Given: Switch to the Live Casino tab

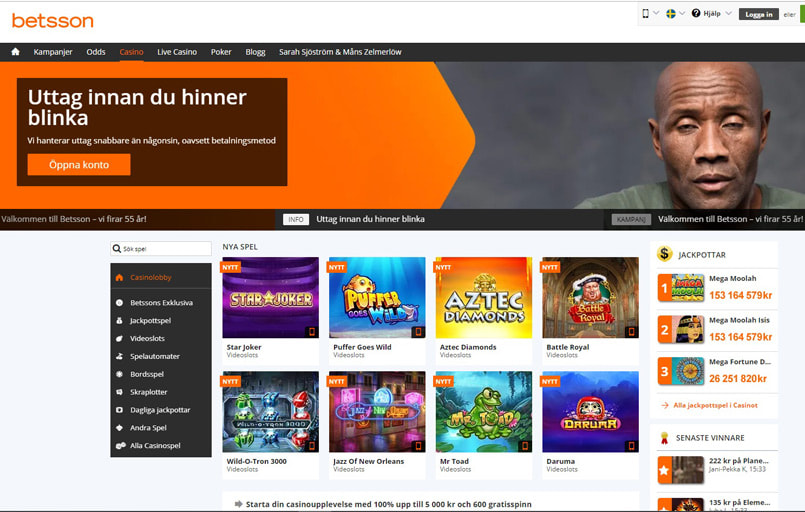Looking at the screenshot, I should click(x=177, y=52).
